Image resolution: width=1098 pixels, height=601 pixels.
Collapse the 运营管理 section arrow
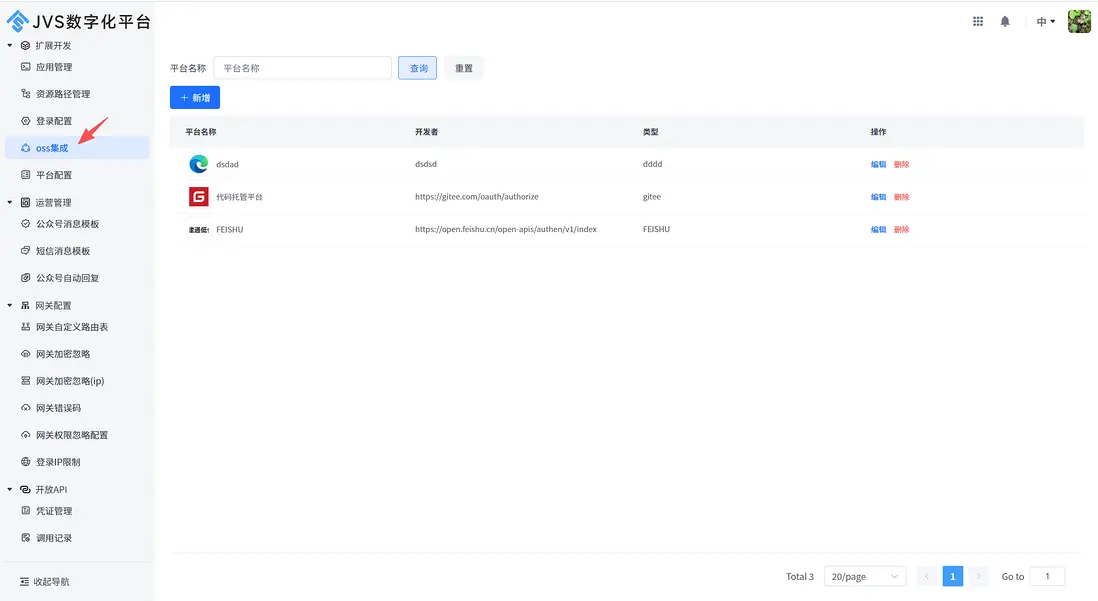click(10, 202)
